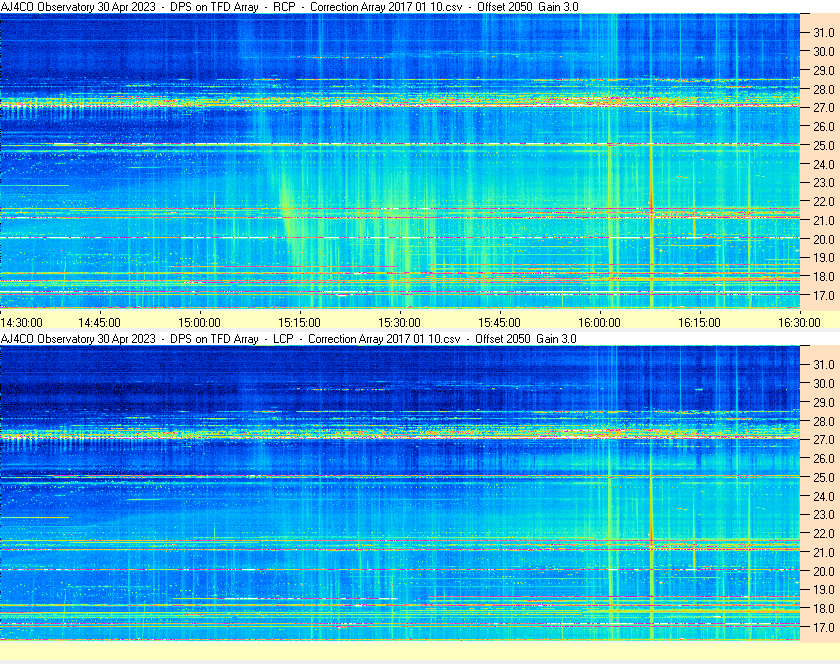The height and width of the screenshot is (664, 840).
Task: Click inside the LCP spectrogram plot
Action: click(x=400, y=493)
